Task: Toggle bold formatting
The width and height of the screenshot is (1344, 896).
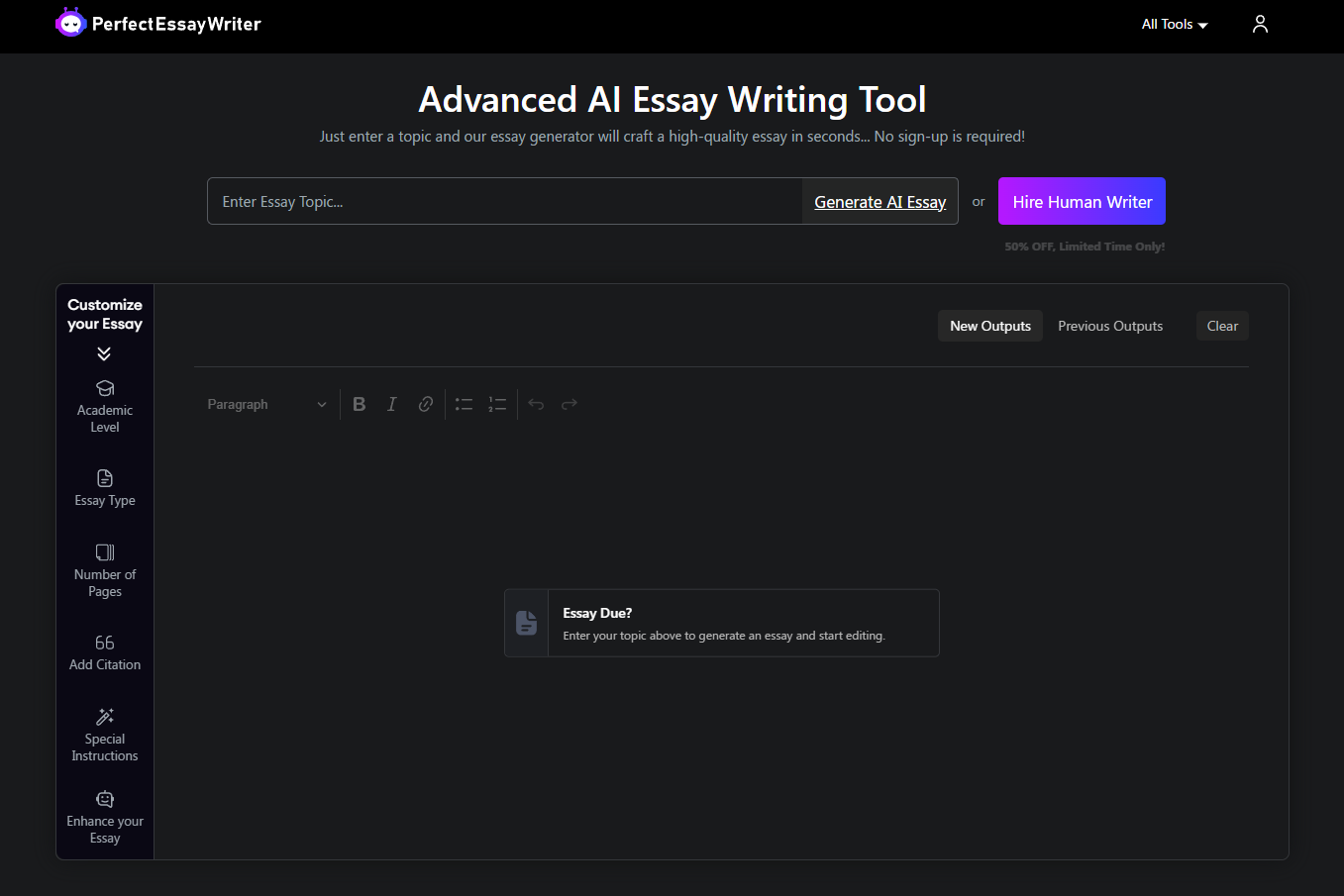Action: click(360, 404)
